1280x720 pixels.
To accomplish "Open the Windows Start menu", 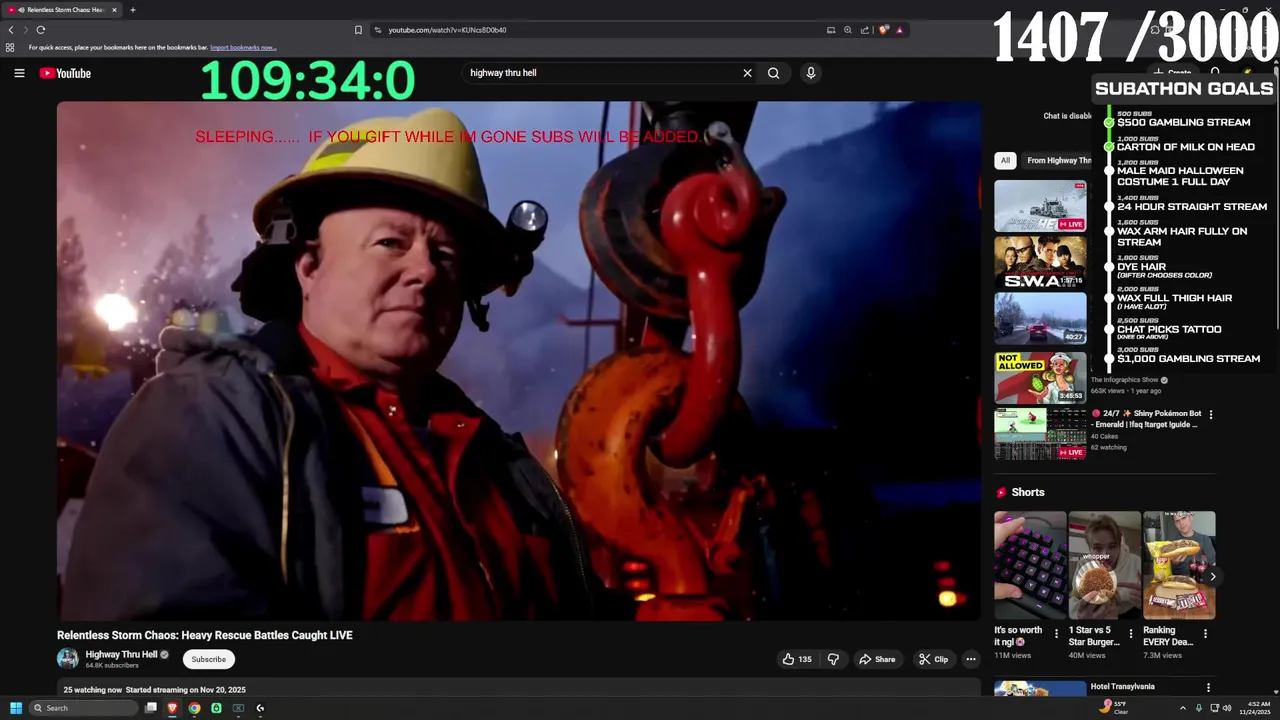I will [x=16, y=708].
